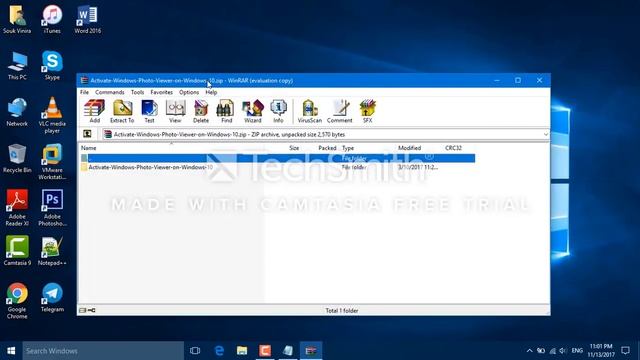Click the Windows Start button

(11, 351)
